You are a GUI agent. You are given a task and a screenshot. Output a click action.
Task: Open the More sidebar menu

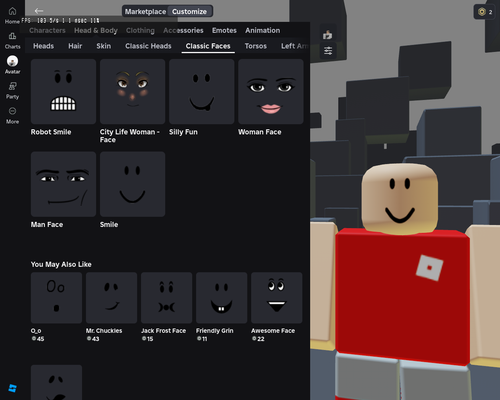click(x=12, y=111)
